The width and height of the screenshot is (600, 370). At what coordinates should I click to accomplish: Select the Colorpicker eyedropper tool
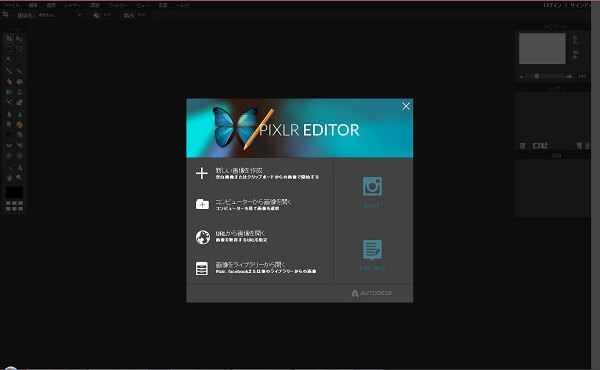9,168
